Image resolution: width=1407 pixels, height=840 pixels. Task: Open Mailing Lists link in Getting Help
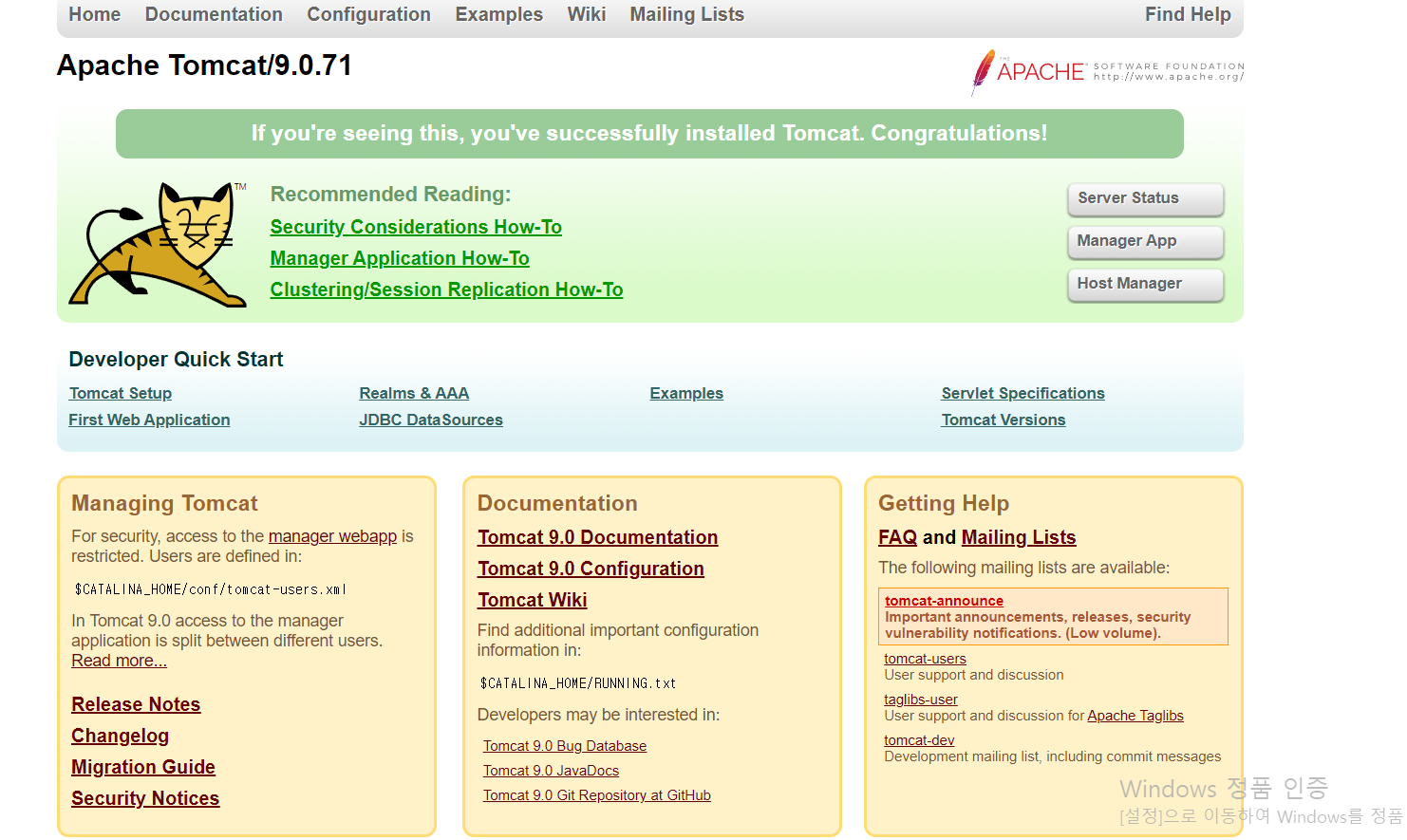pyautogui.click(x=1019, y=537)
